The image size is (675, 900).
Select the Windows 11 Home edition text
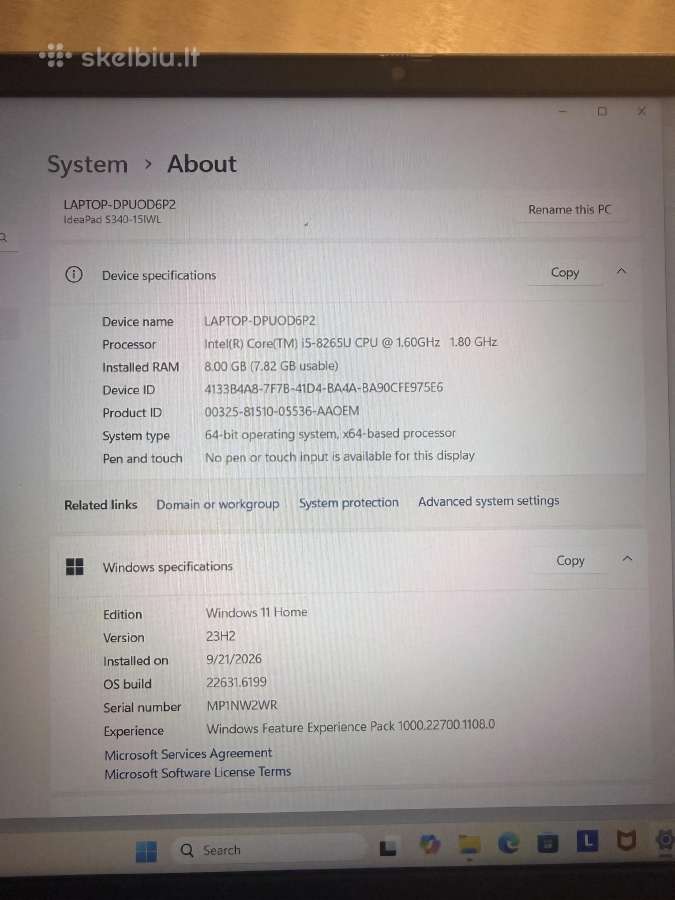pos(257,612)
